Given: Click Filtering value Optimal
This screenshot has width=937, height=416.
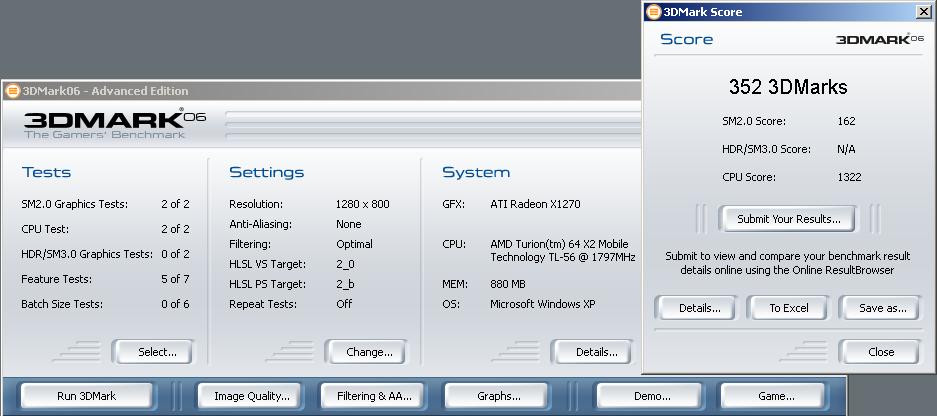Looking at the screenshot, I should 354,244.
